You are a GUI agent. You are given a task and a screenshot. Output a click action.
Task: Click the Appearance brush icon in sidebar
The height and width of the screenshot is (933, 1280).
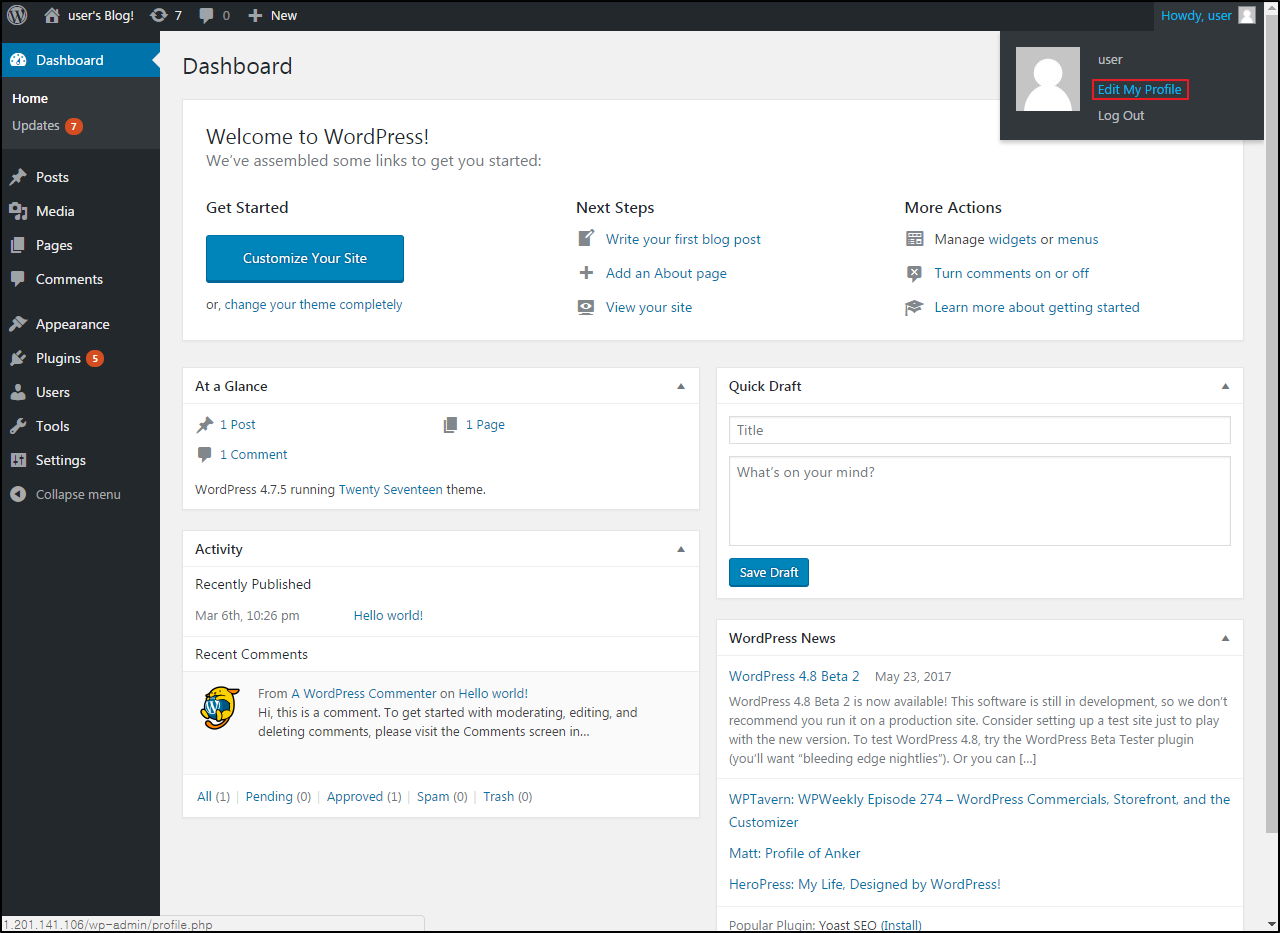point(18,324)
